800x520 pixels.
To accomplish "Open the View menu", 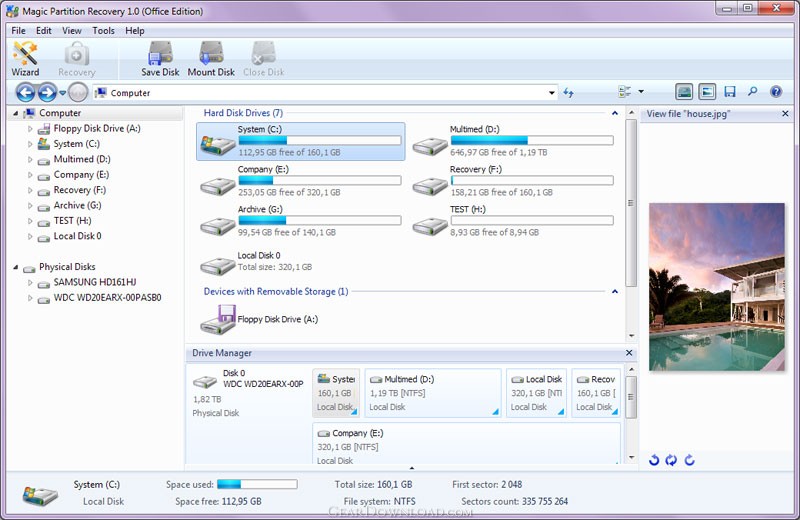I will [x=72, y=31].
